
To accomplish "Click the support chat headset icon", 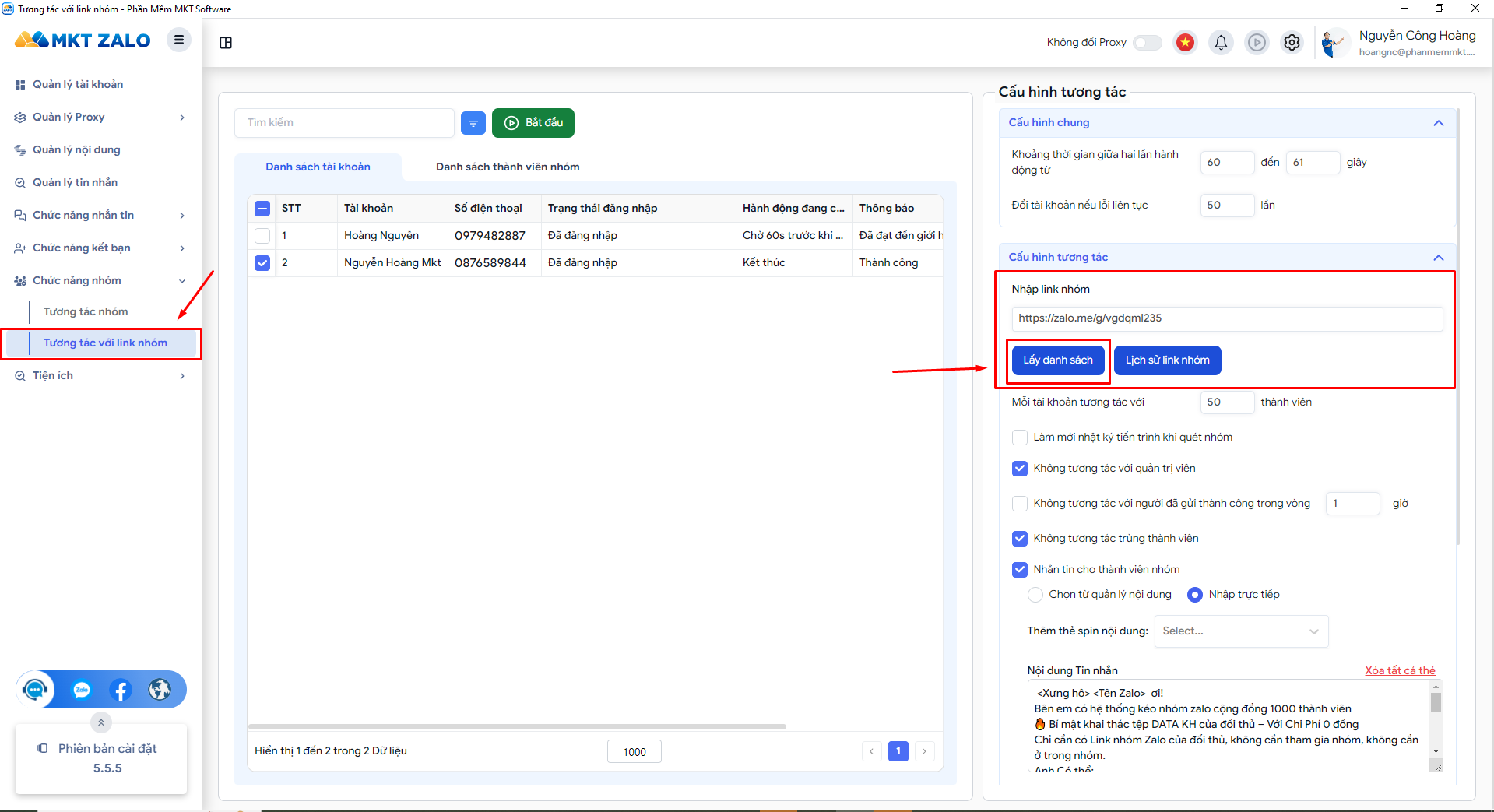I will point(35,690).
